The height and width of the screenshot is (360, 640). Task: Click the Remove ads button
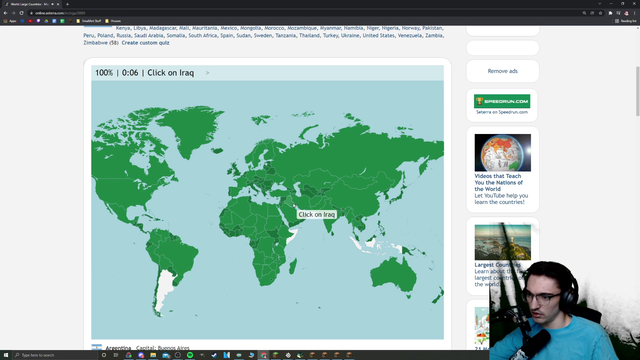(502, 71)
